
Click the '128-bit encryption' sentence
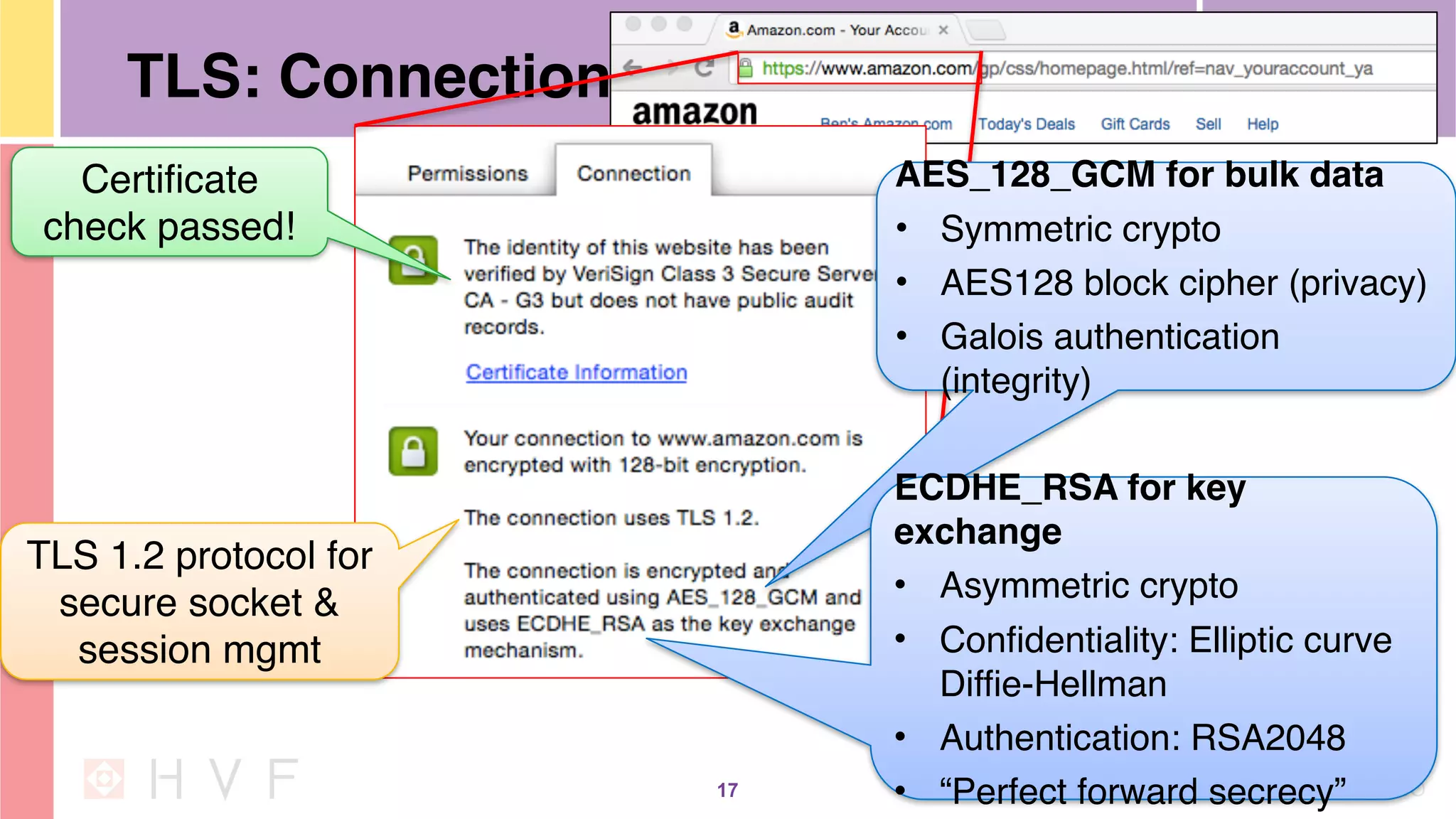(663, 451)
